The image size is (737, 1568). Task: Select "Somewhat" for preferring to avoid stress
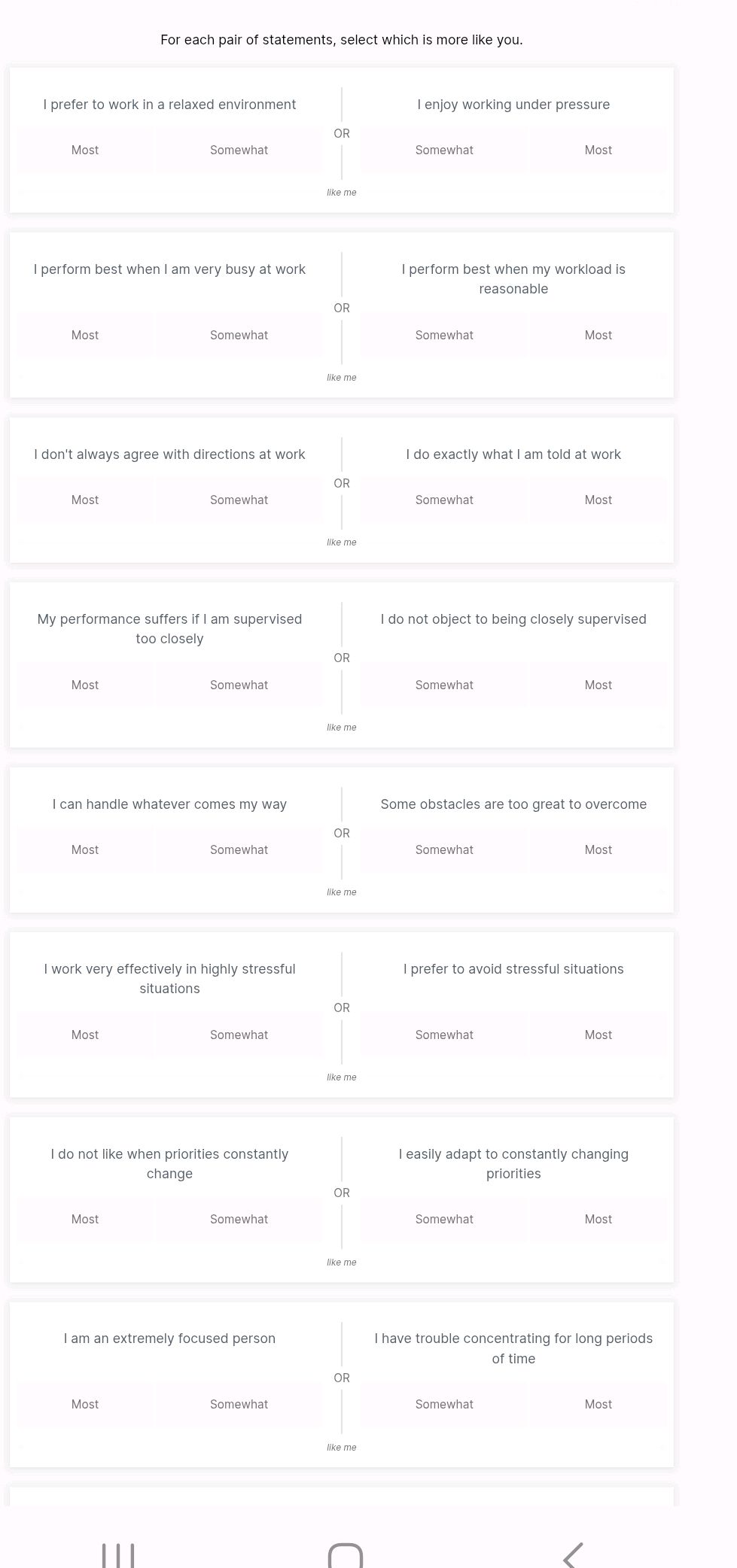point(444,1035)
